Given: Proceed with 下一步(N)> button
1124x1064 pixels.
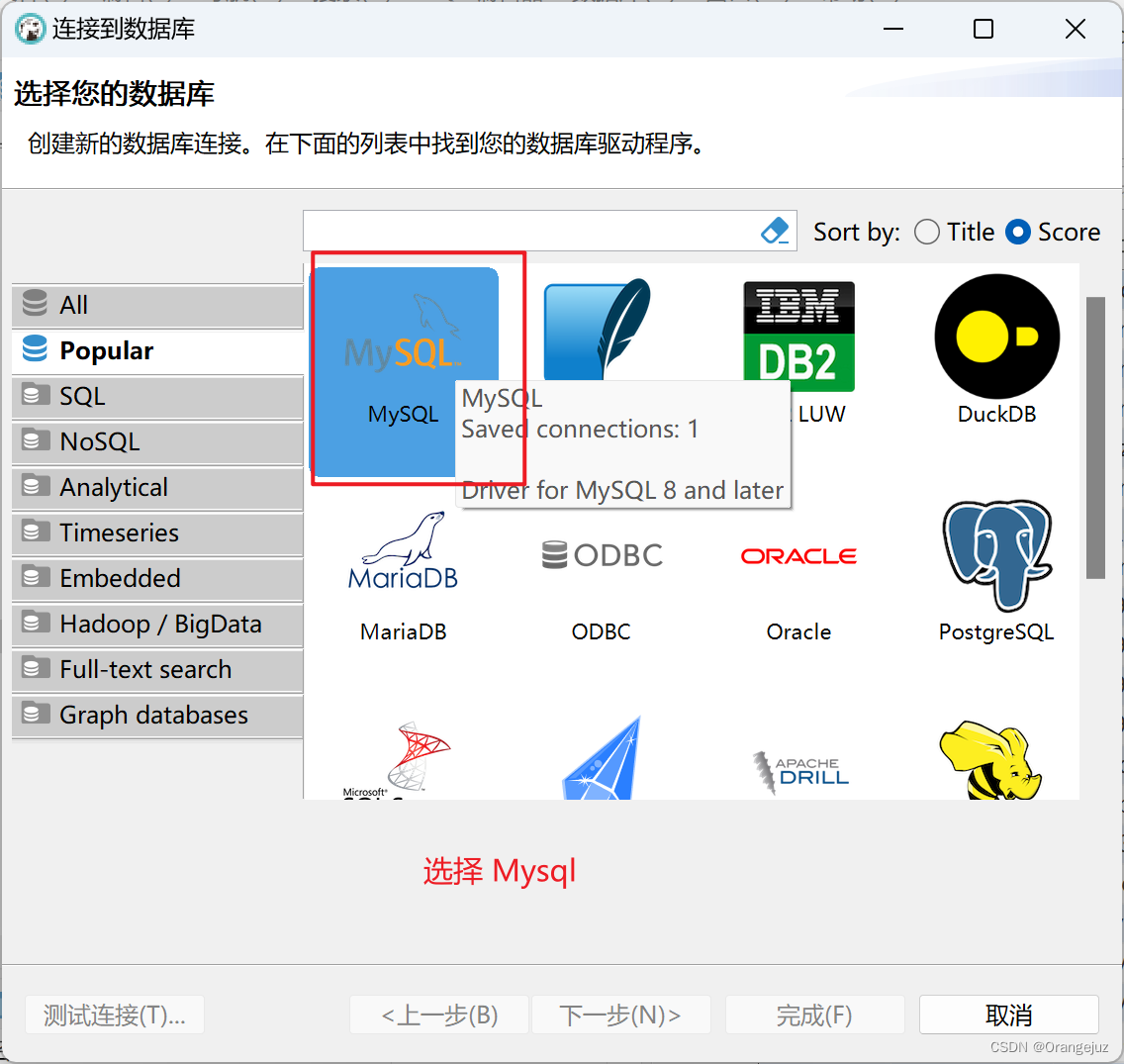Looking at the screenshot, I should click(620, 1015).
